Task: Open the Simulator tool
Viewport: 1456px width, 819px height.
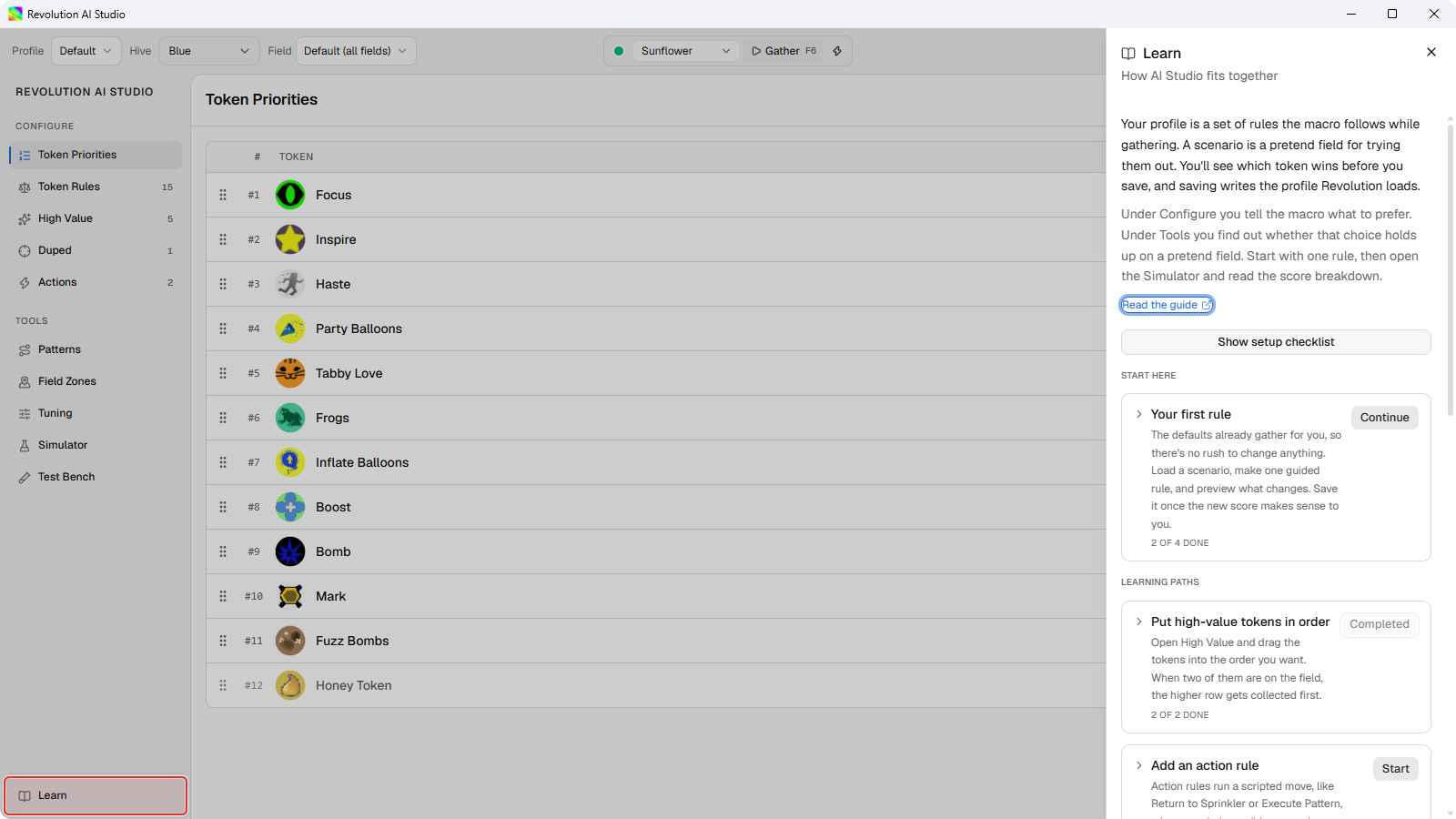Action: click(96, 445)
